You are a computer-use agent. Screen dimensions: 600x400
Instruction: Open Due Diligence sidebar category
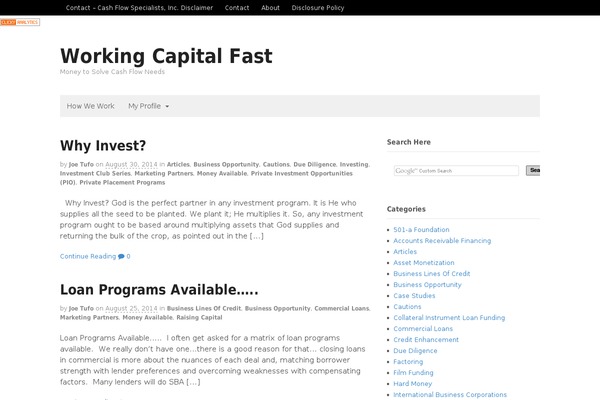click(x=415, y=351)
